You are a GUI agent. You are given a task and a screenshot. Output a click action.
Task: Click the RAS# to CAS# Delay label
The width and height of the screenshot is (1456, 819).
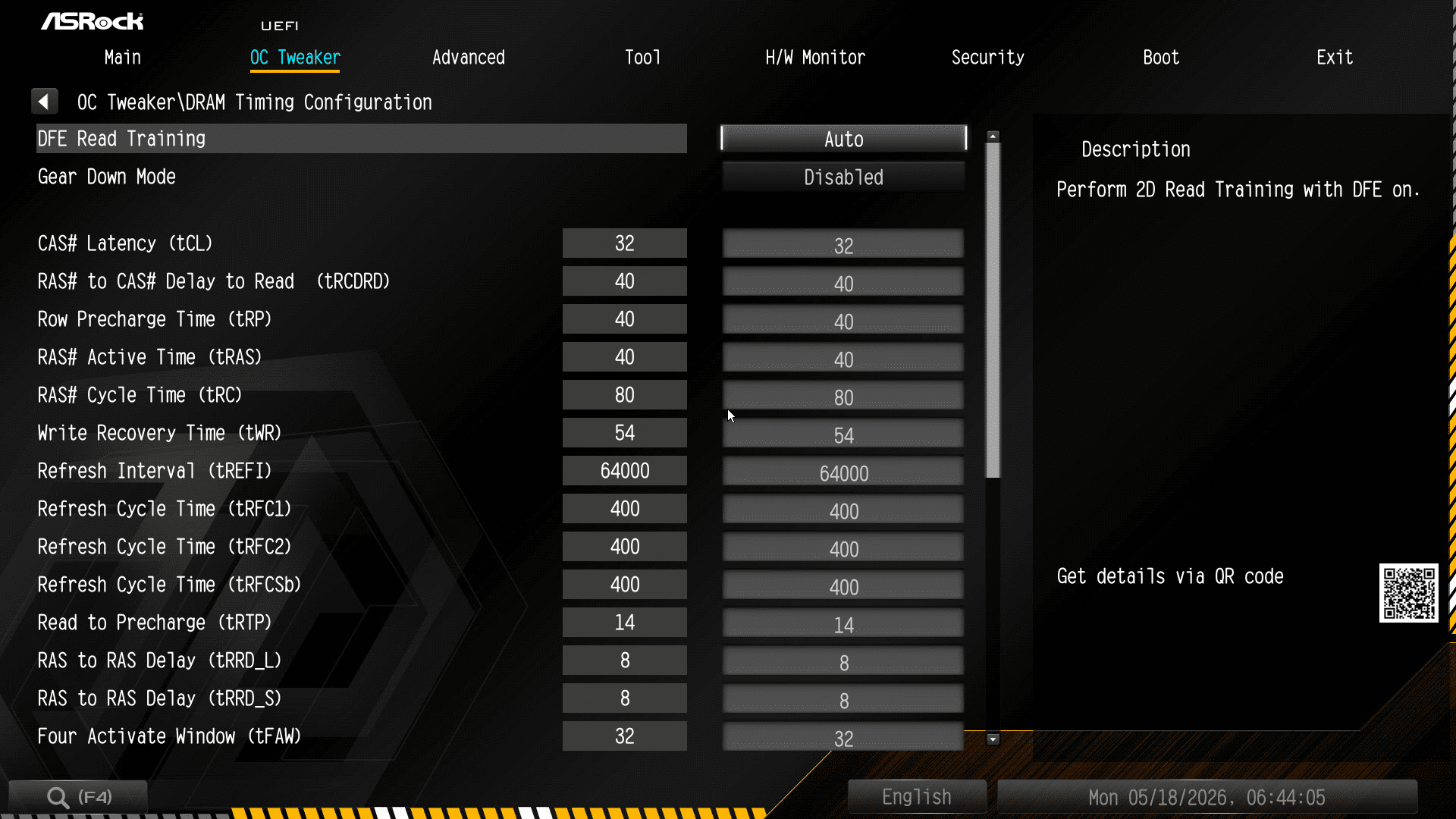click(x=214, y=281)
